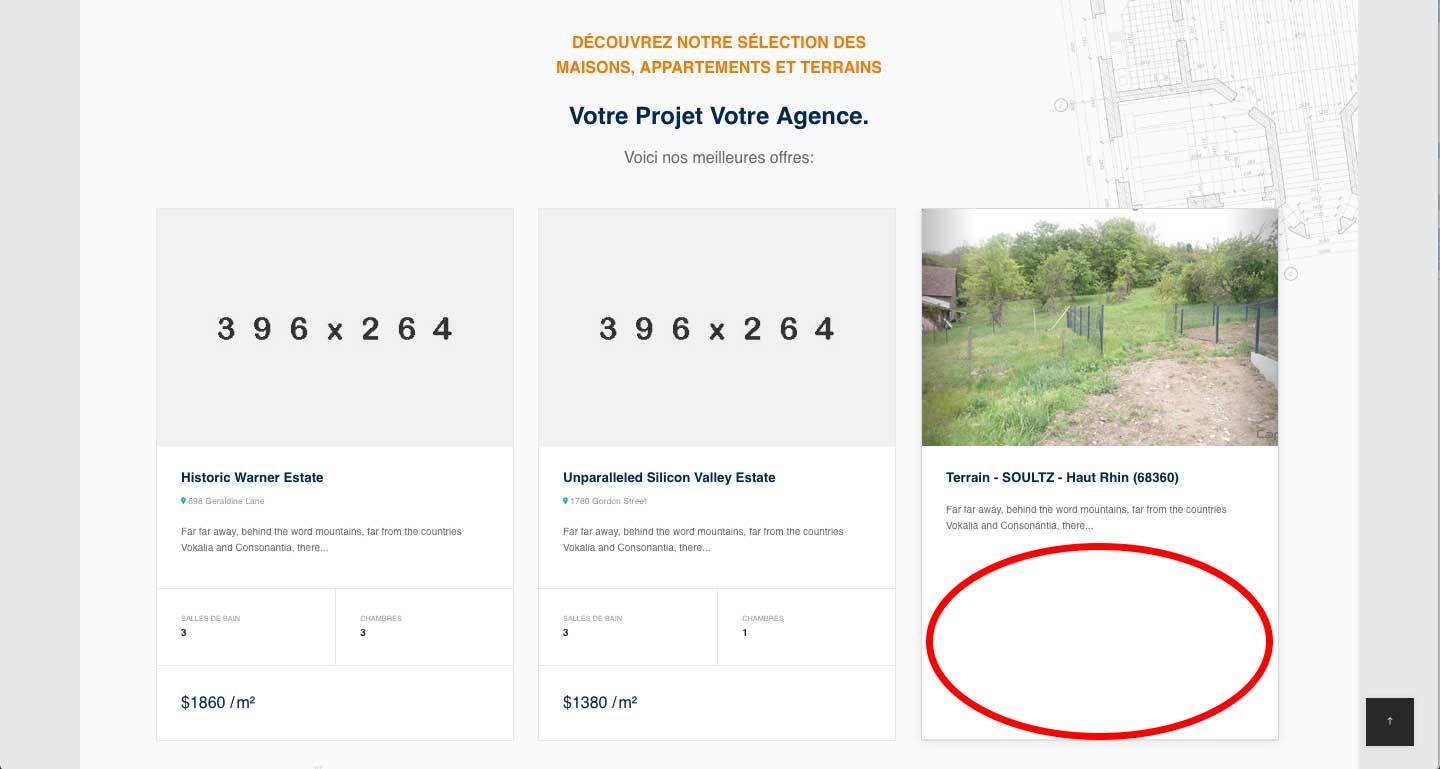Click the "Votre Projet Votre Agence." heading
Screen dimensions: 1440x769
[x=718, y=116]
